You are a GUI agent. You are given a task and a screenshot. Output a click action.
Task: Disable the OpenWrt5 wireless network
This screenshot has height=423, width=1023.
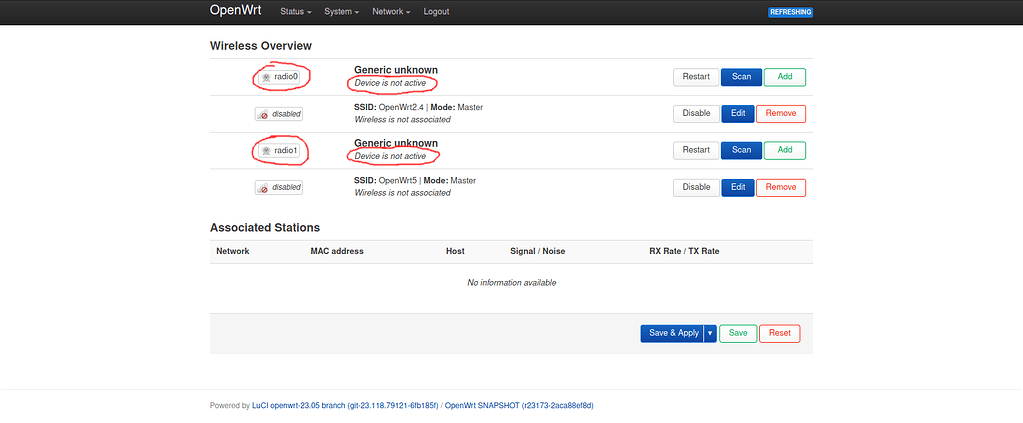coord(696,187)
